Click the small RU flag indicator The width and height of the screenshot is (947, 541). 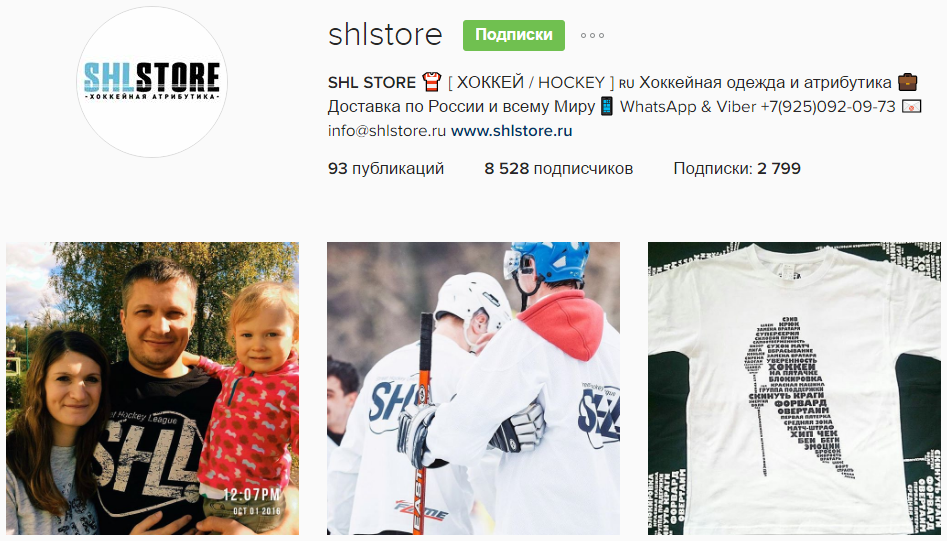coord(626,84)
